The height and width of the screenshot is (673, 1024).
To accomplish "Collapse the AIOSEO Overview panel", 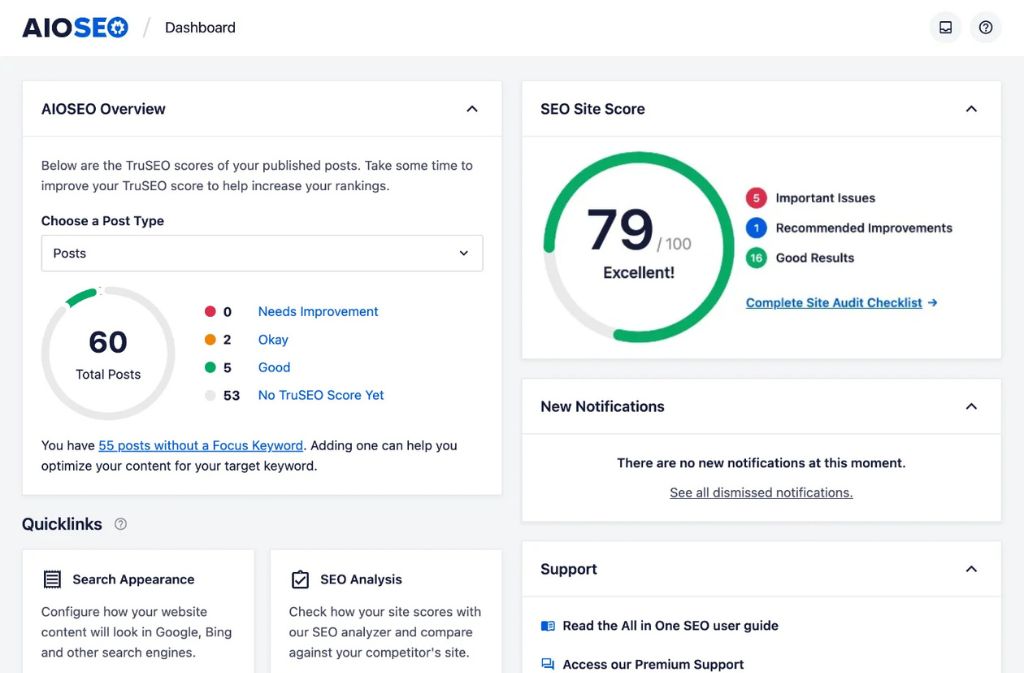I will click(472, 109).
